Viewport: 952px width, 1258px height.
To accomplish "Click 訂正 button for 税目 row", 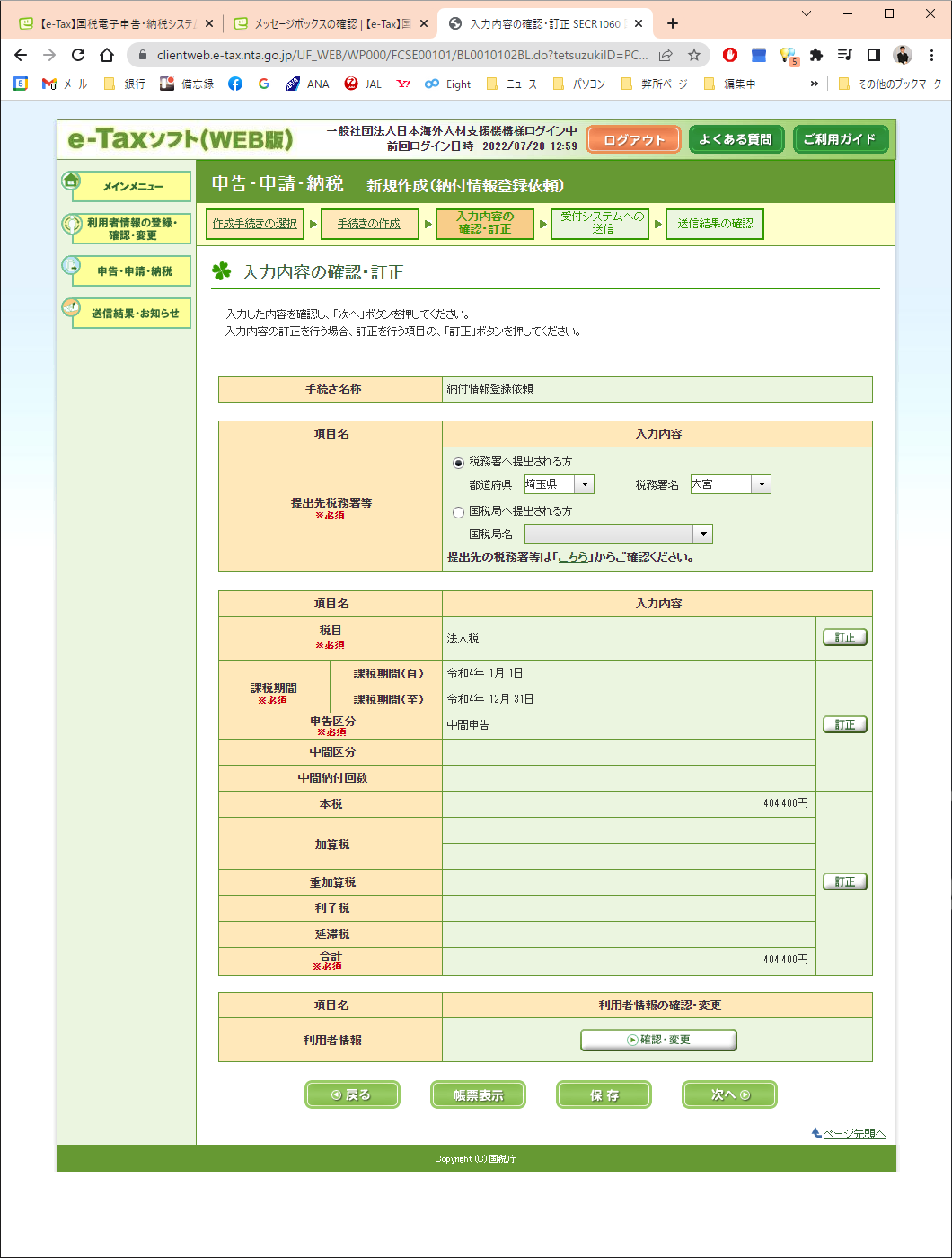I will pyautogui.click(x=845, y=638).
